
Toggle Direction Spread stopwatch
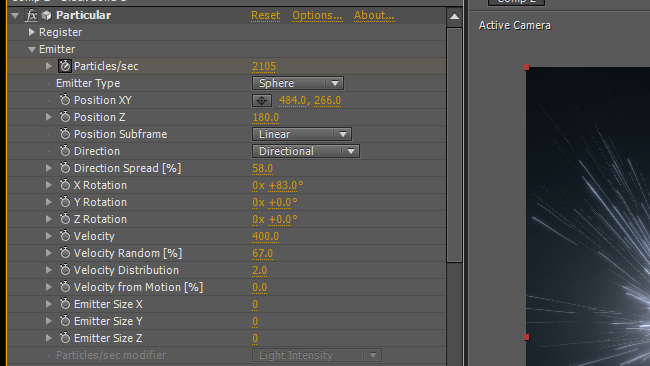[65, 168]
